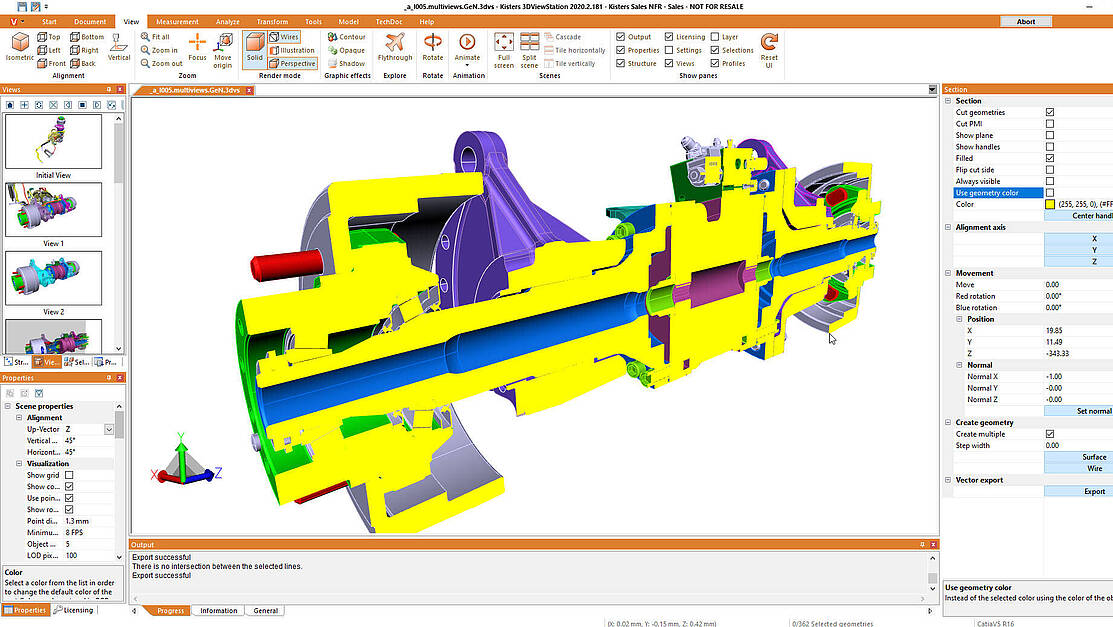
Task: Collapse the Create geometry group
Action: (948, 422)
